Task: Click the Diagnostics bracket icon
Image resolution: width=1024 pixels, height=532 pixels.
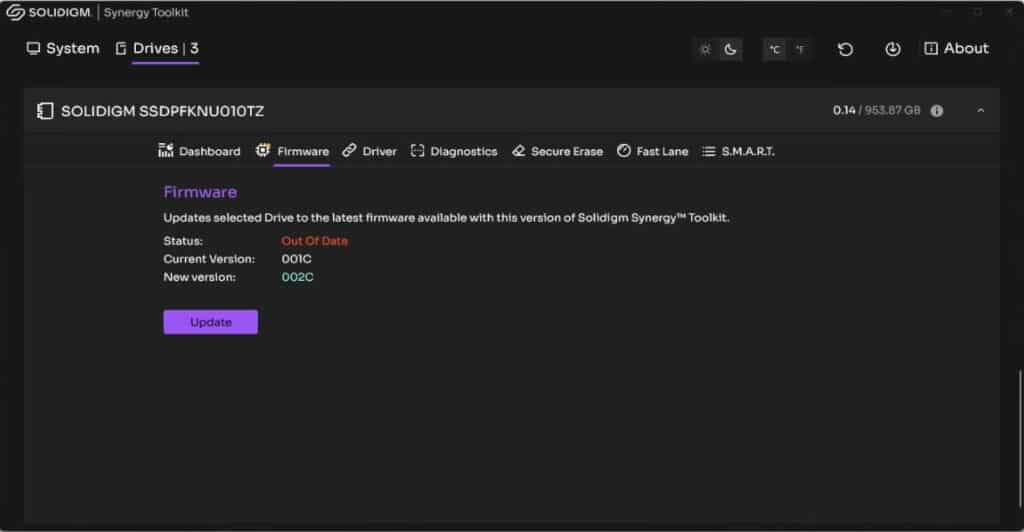Action: pos(417,151)
